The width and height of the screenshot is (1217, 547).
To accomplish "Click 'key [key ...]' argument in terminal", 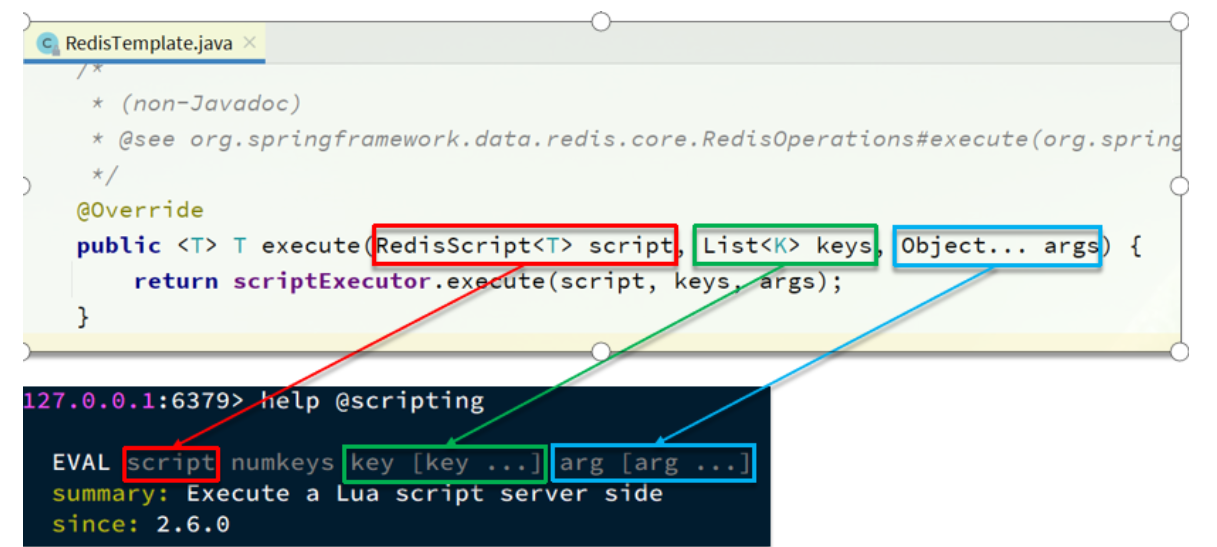I will click(445, 464).
